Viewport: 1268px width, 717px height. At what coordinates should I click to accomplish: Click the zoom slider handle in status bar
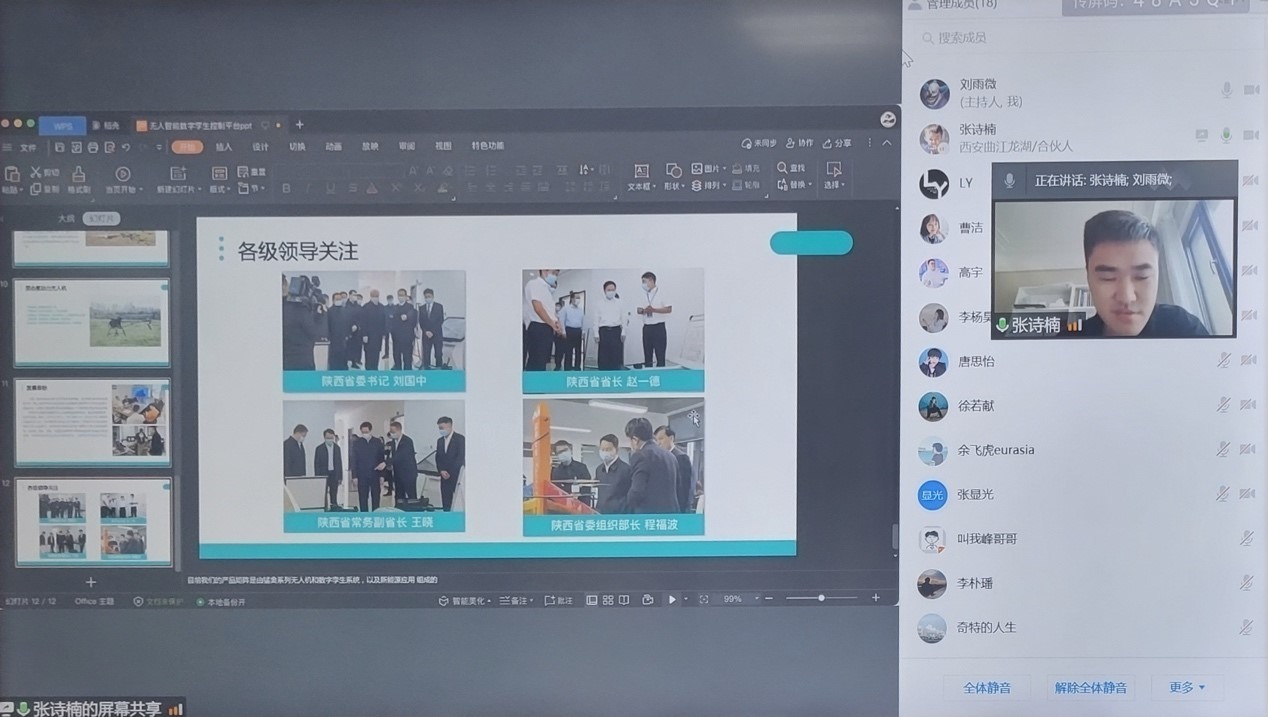821,598
